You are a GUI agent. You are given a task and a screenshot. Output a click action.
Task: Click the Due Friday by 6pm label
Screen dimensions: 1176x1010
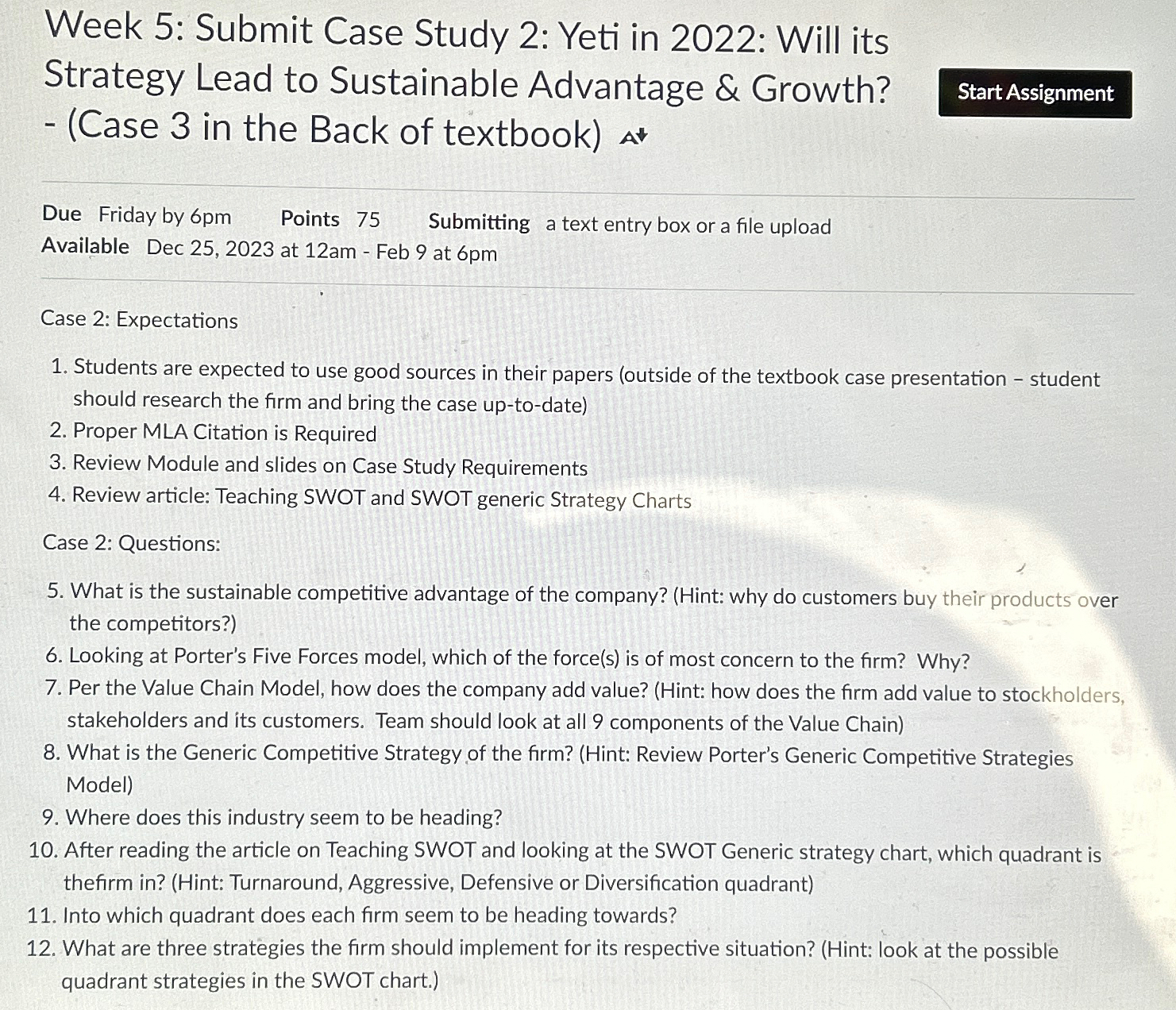click(x=135, y=214)
